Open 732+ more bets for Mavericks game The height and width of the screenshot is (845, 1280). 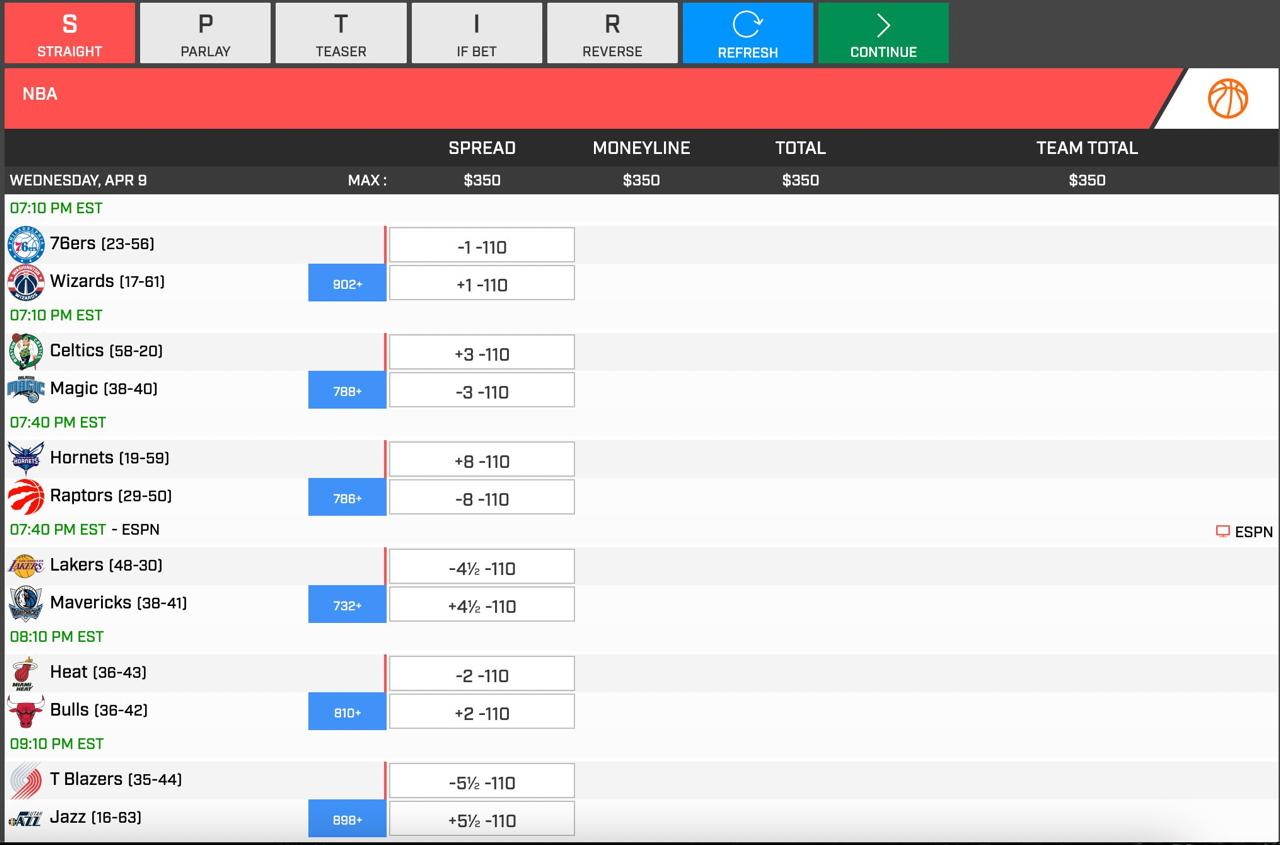point(347,605)
